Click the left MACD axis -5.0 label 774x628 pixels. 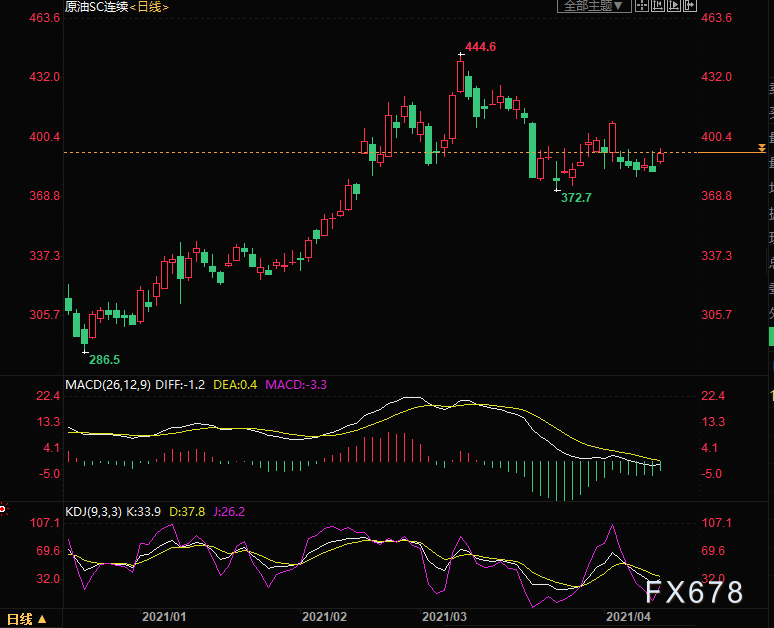point(48,474)
